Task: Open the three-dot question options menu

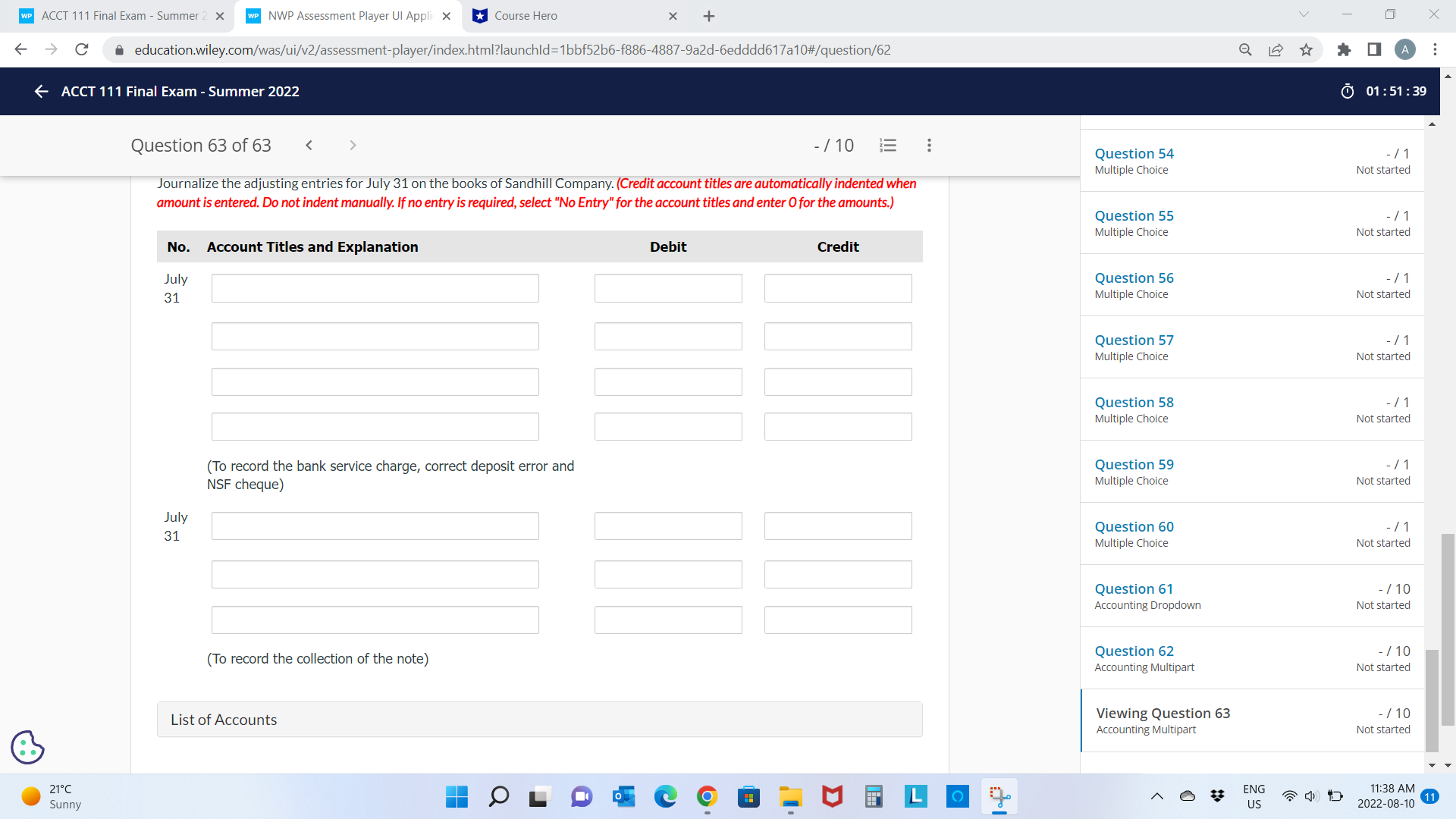Action: [929, 146]
